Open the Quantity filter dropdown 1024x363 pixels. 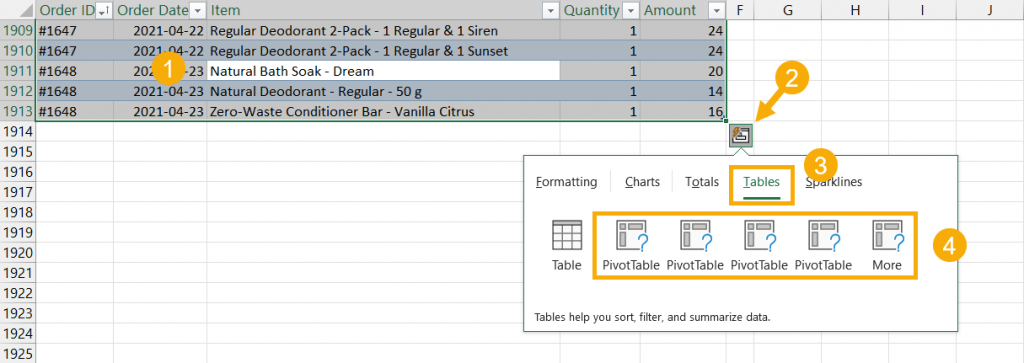tap(631, 10)
